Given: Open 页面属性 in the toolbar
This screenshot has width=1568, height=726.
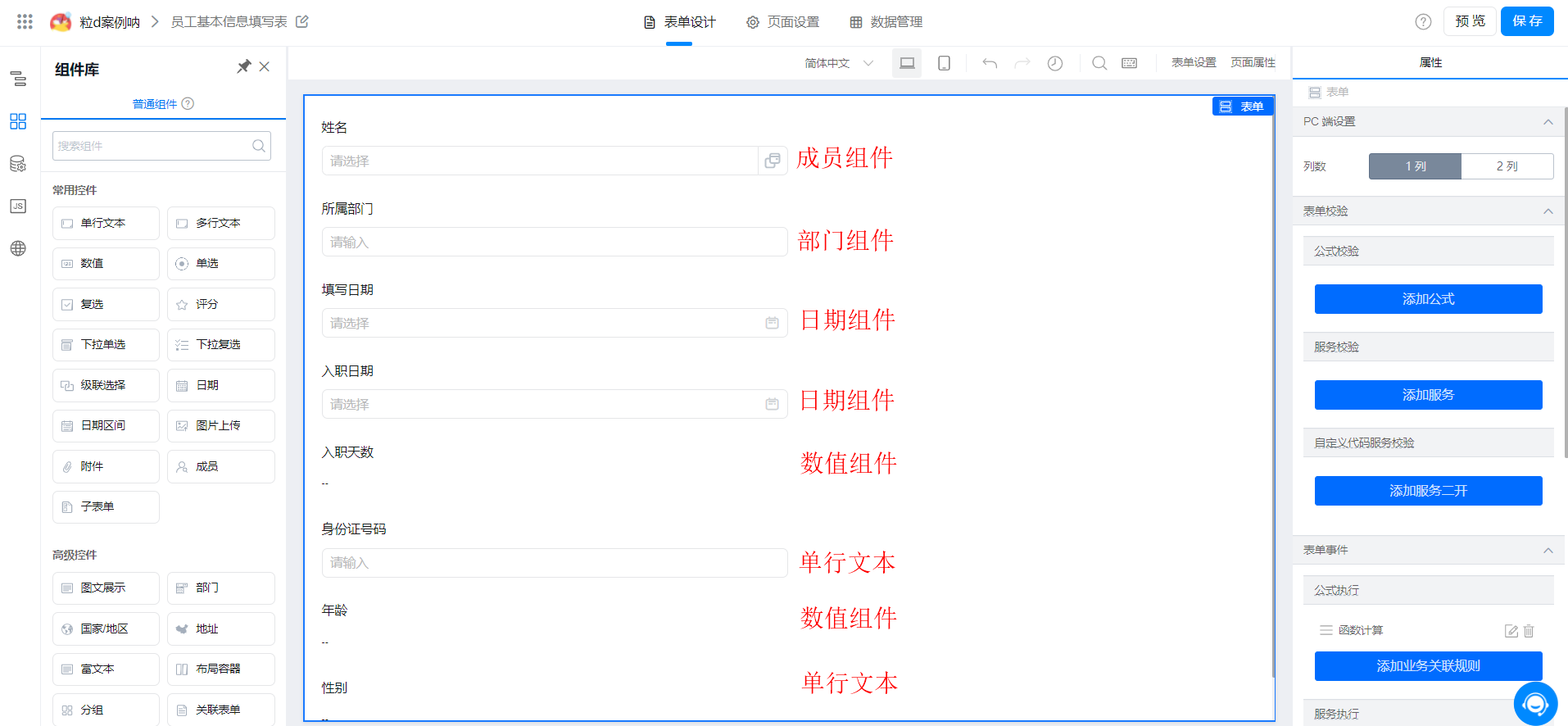Looking at the screenshot, I should click(1253, 63).
